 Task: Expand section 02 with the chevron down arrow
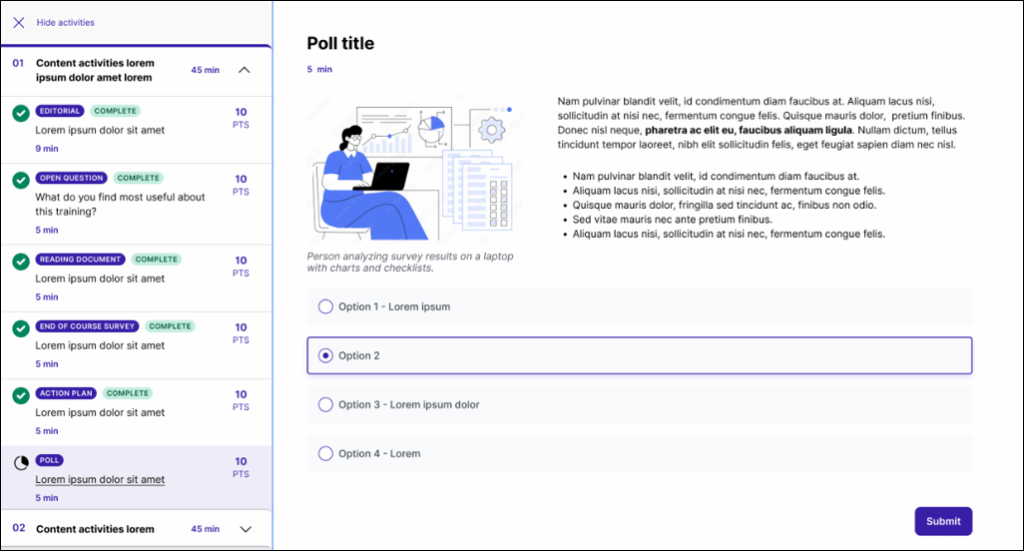(246, 529)
